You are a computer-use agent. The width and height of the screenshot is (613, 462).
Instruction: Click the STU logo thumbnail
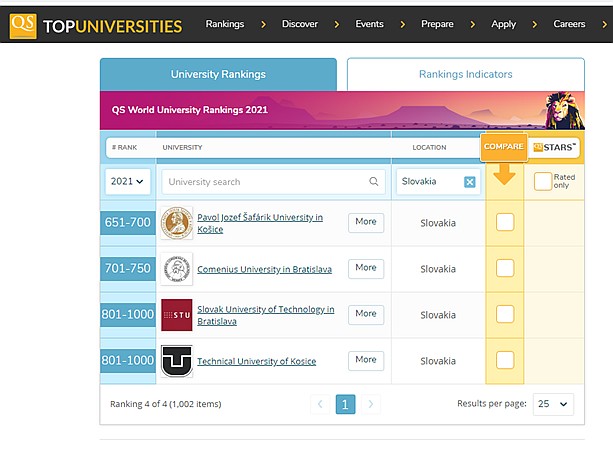[177, 315]
